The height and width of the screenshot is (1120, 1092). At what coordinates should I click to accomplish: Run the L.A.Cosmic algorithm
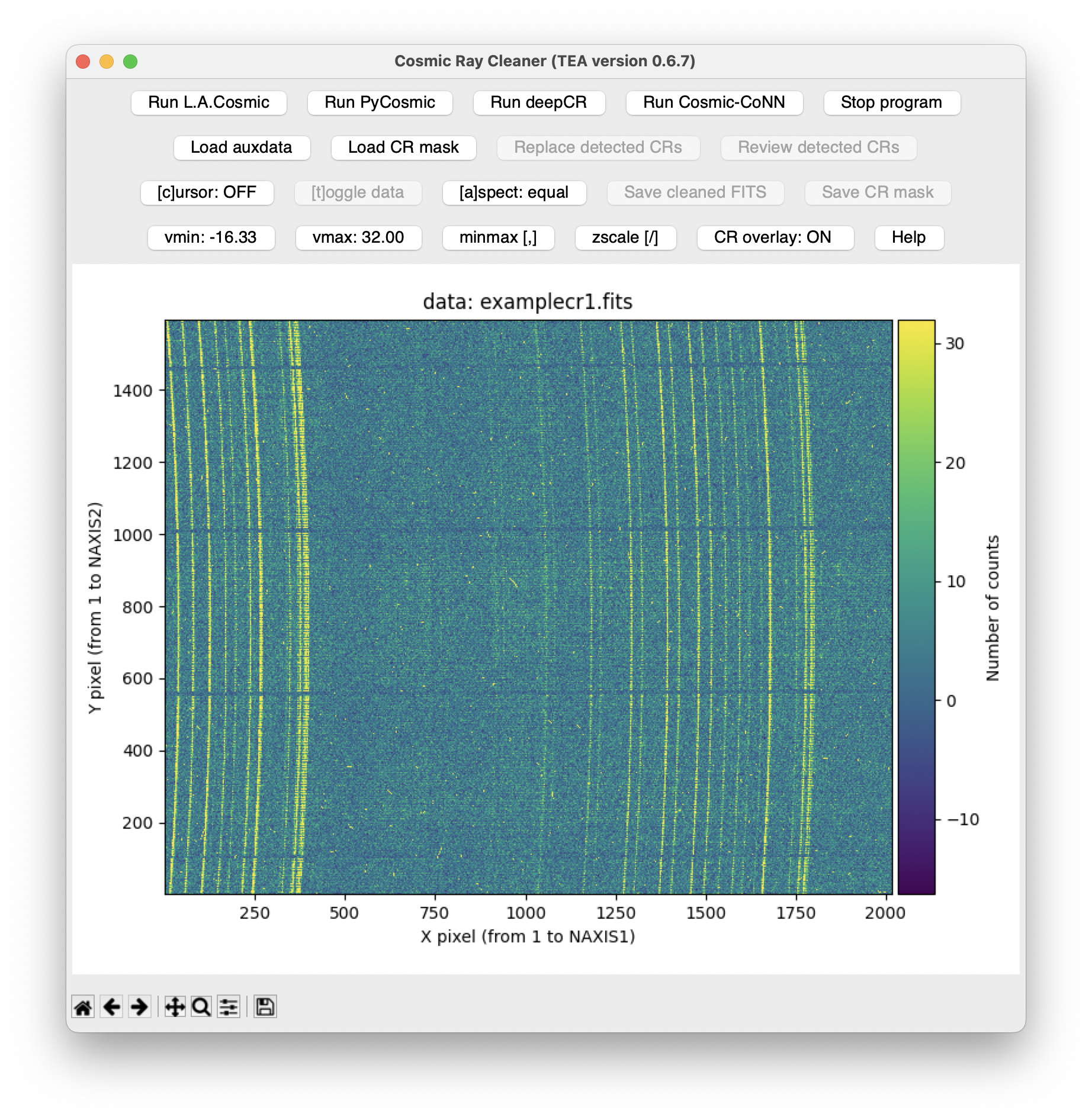point(208,102)
